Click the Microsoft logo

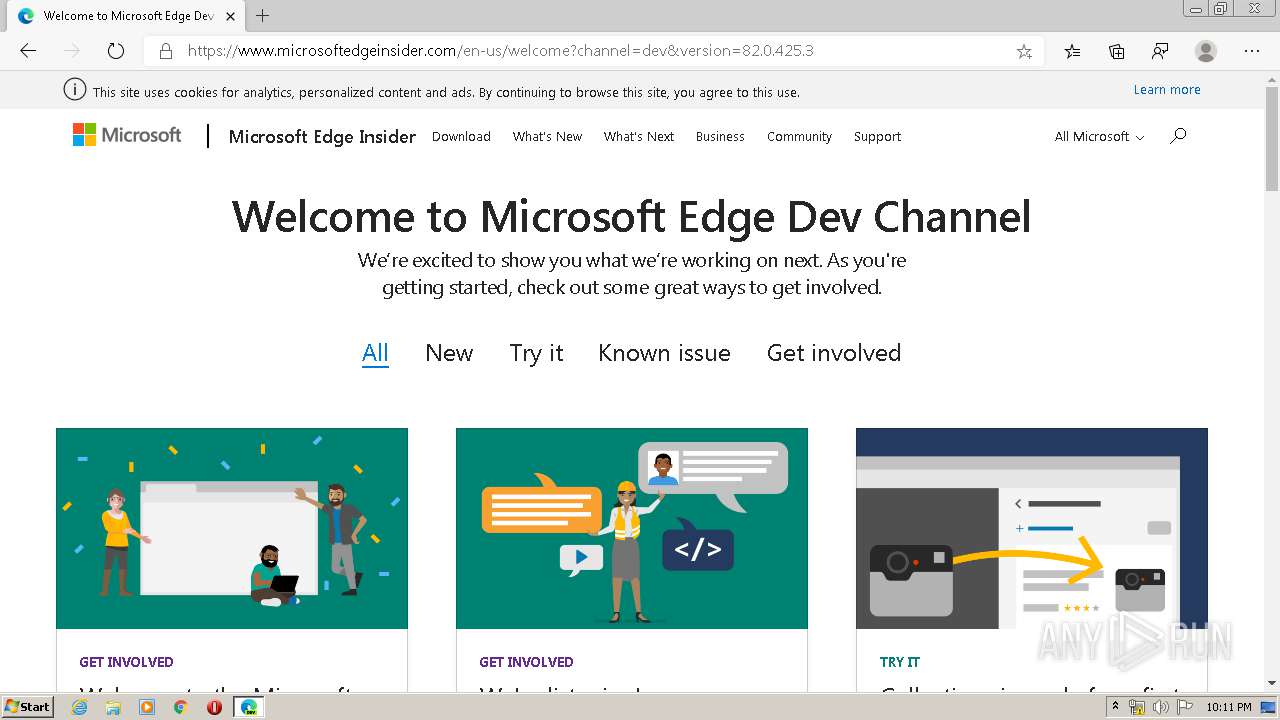(127, 135)
